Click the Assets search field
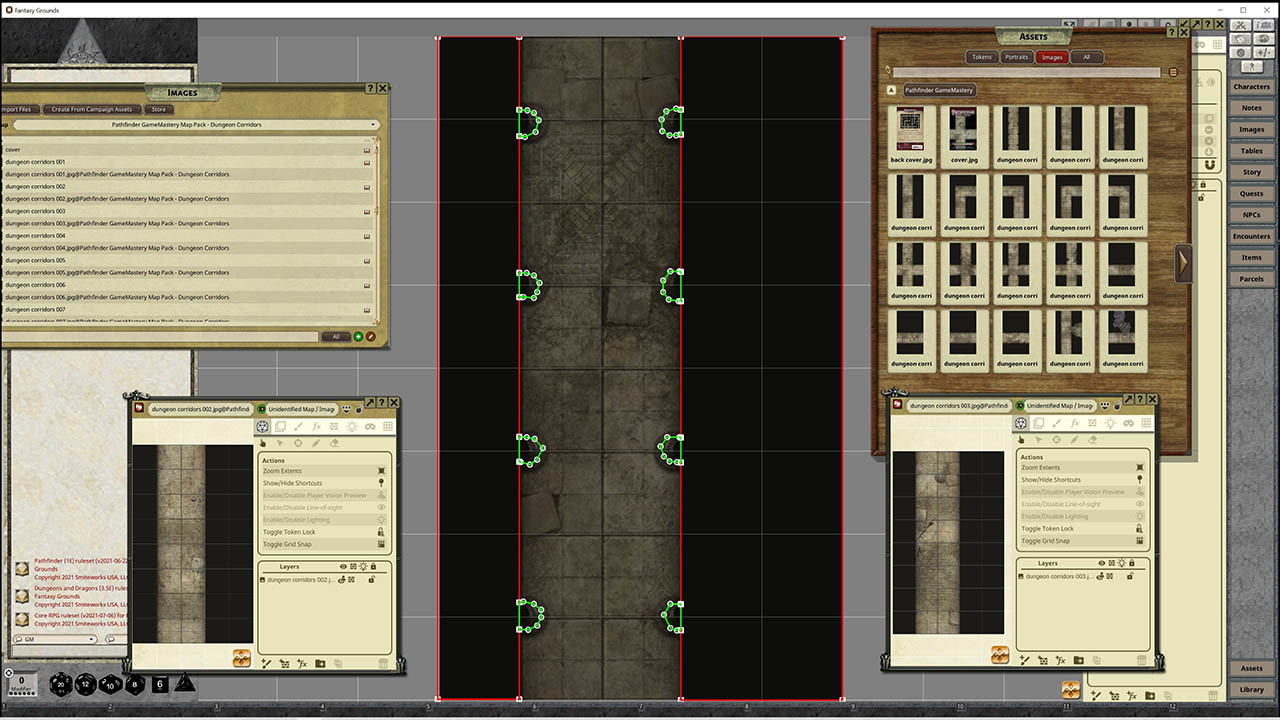The image size is (1280, 720). [1026, 72]
